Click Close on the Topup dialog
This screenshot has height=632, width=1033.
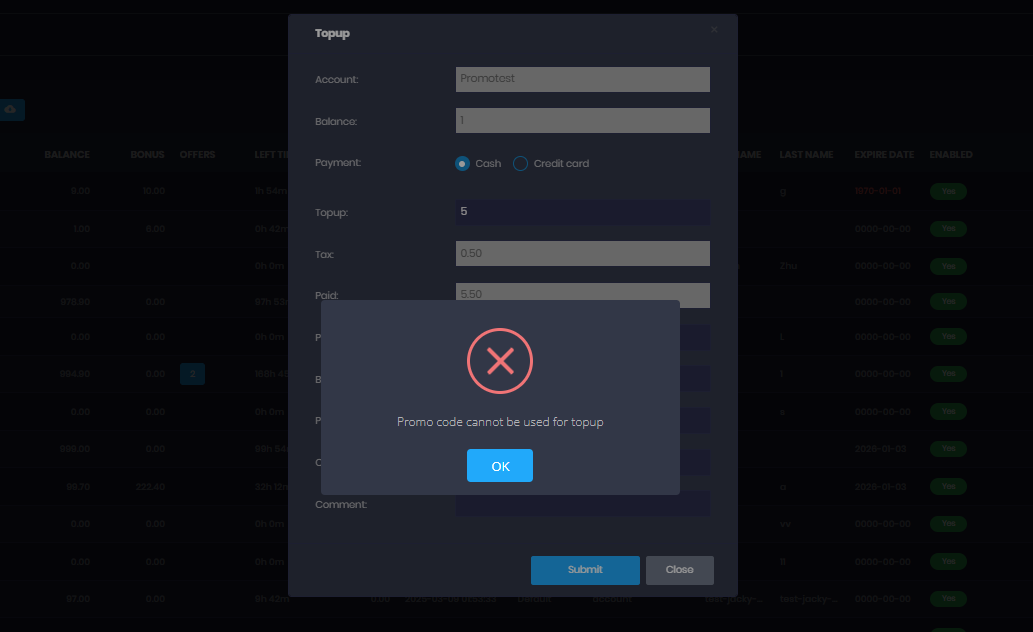click(679, 570)
